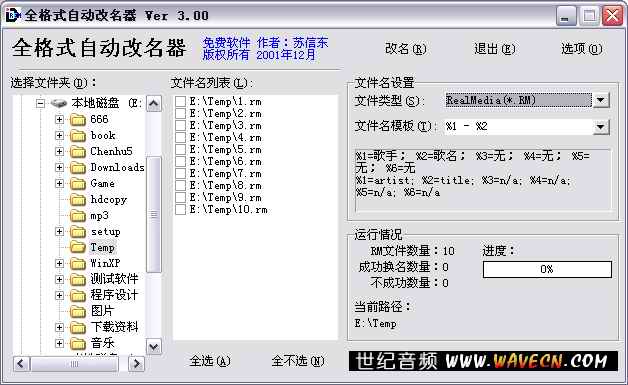Click the RealMedia(*.RM) file type field
This screenshot has width=628, height=385.
click(x=518, y=100)
